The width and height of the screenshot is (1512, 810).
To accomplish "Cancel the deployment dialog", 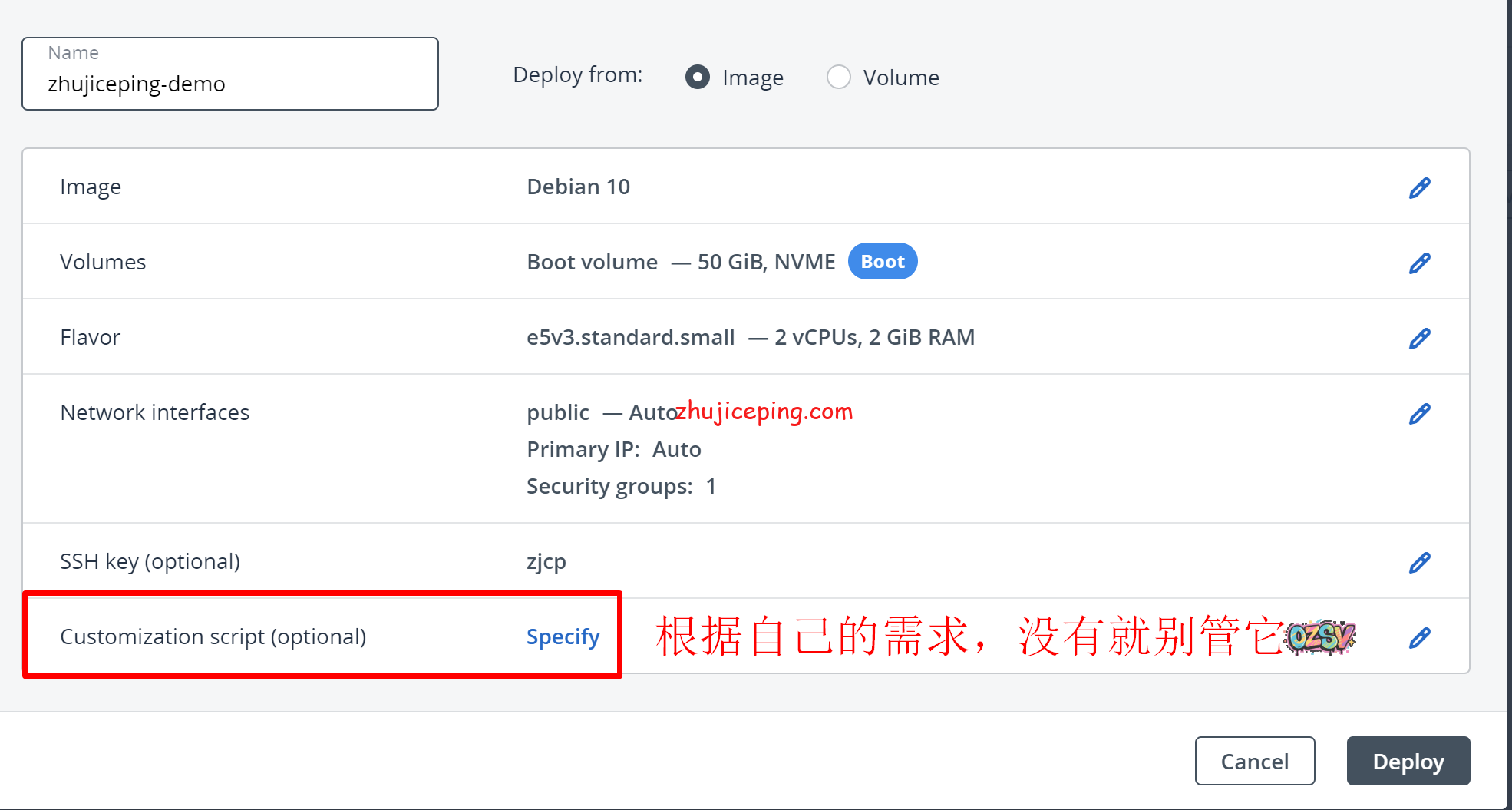I will pos(1254,761).
